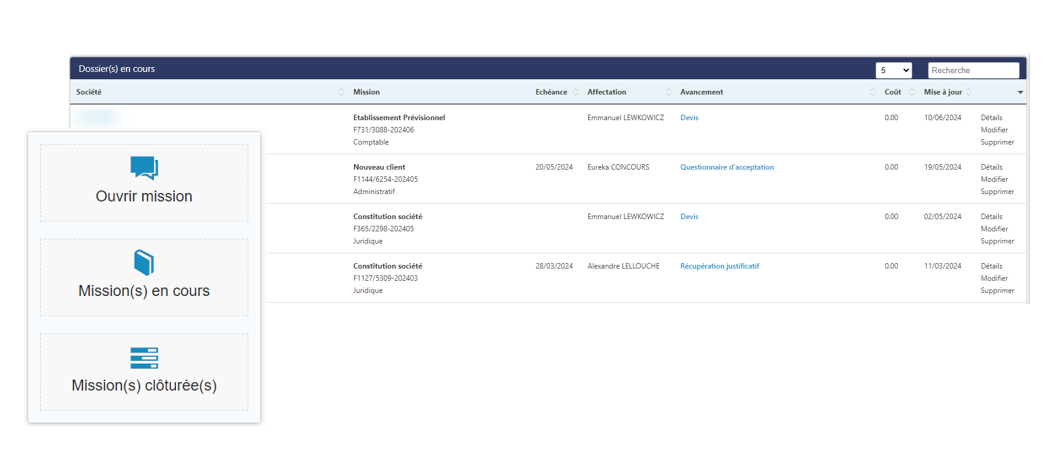Sort the table by Société column

coord(342,93)
